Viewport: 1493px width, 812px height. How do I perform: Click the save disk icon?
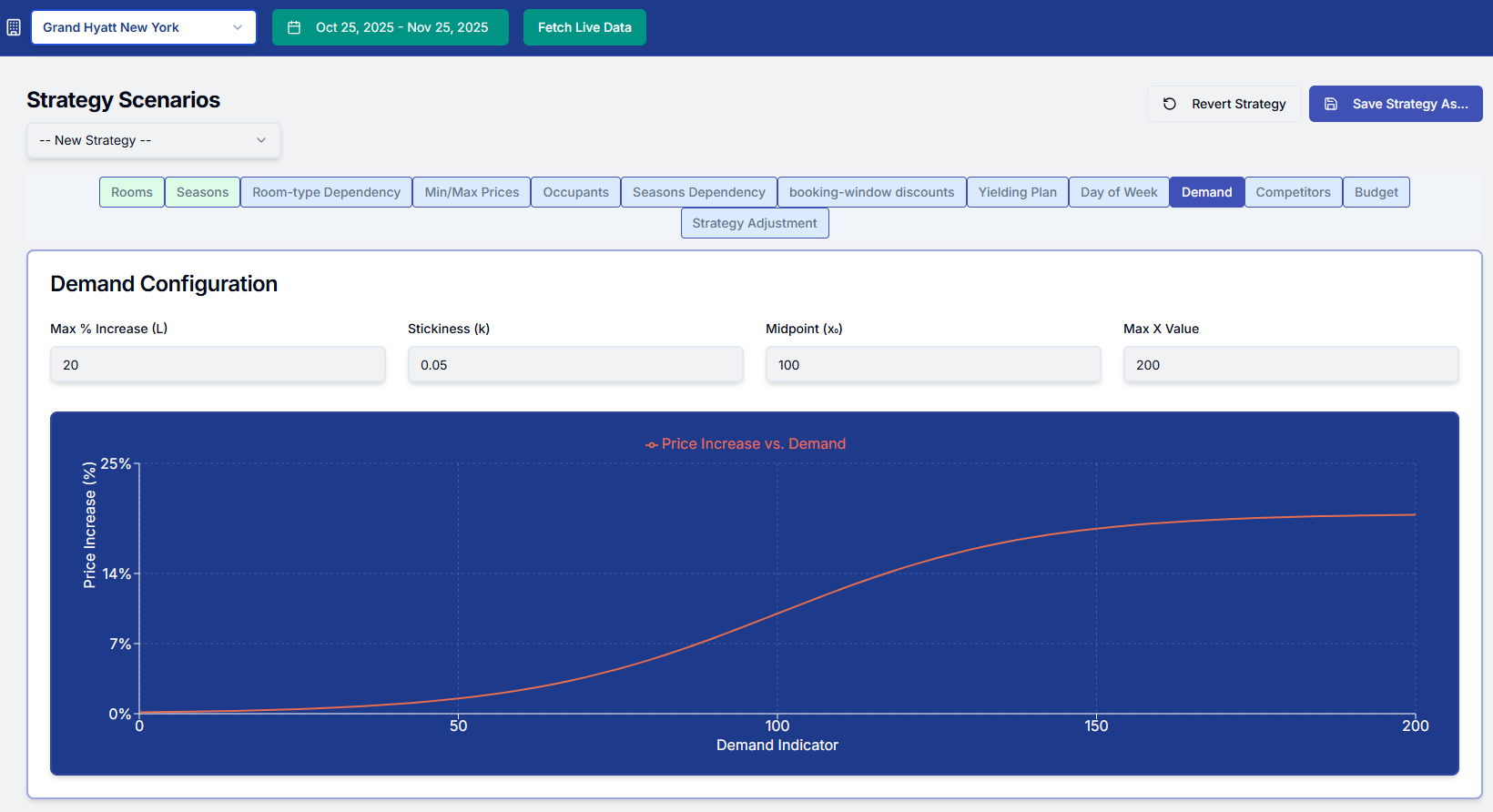coord(1331,104)
